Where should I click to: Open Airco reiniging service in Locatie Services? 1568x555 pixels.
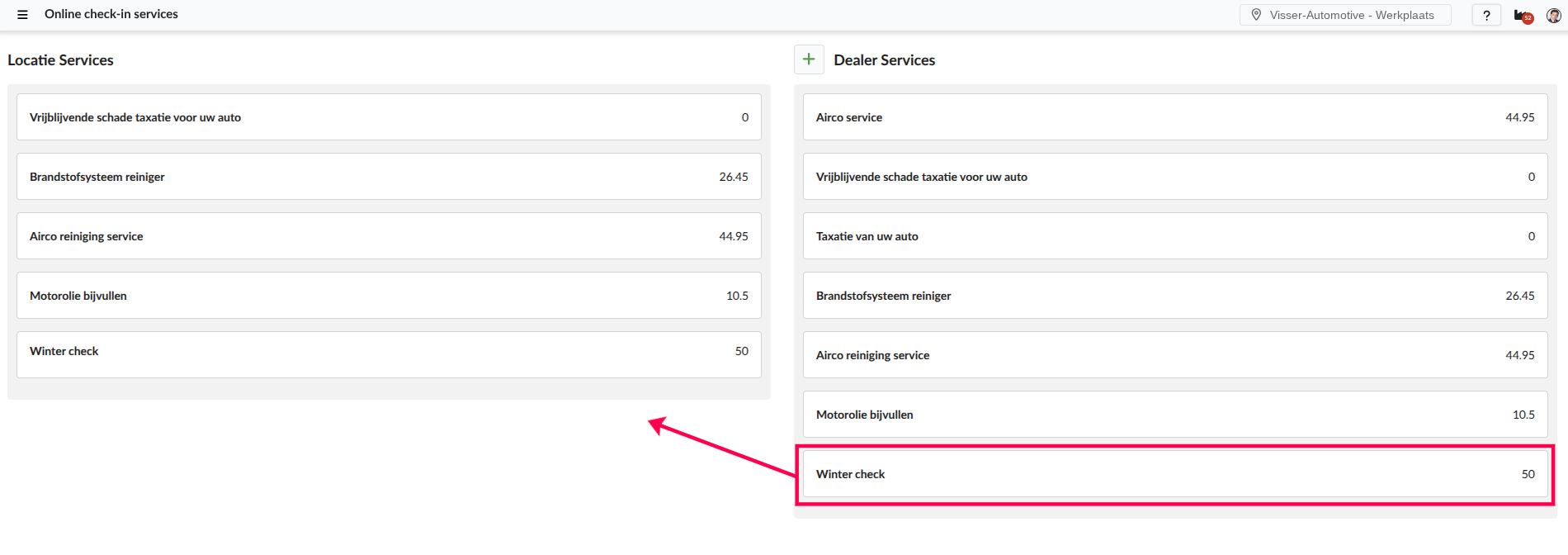388,236
